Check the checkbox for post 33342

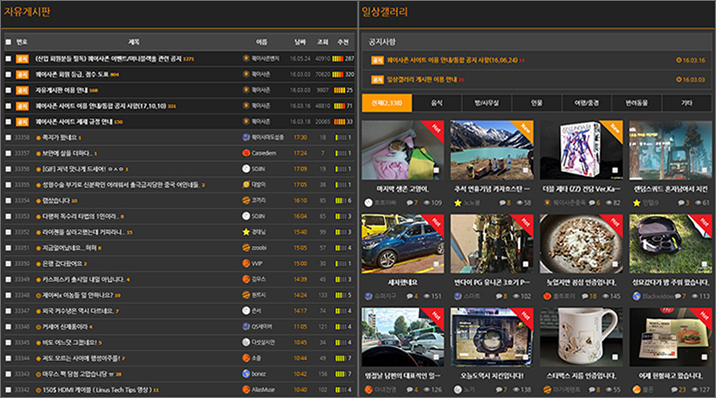pos(8,390)
